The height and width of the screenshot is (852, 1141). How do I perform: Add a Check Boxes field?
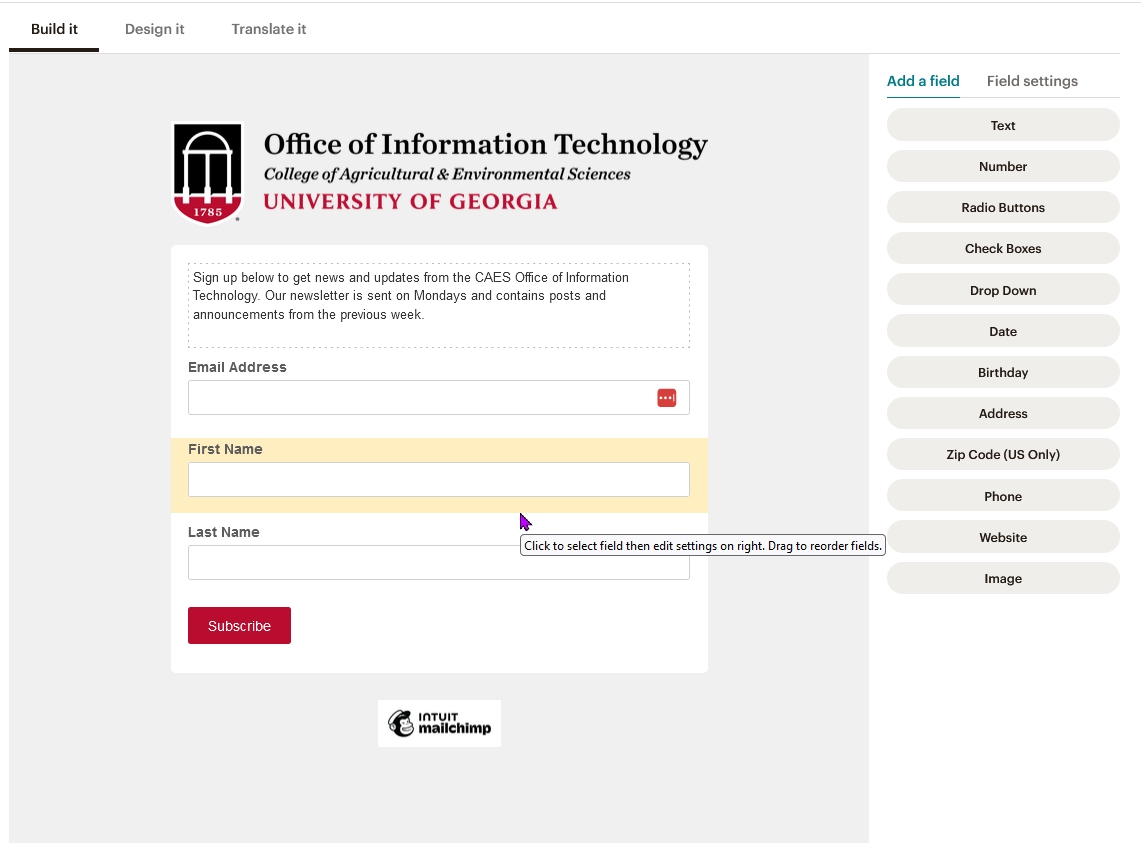1003,248
